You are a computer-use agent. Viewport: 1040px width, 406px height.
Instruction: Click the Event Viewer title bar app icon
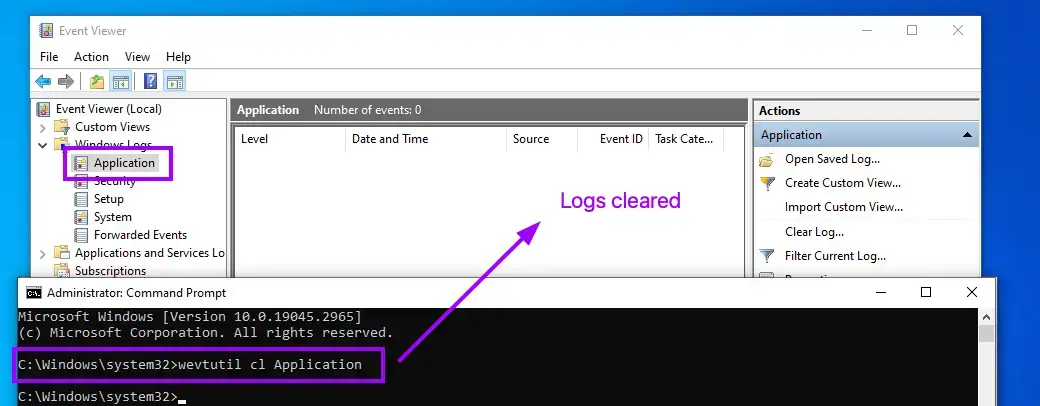[x=46, y=31]
